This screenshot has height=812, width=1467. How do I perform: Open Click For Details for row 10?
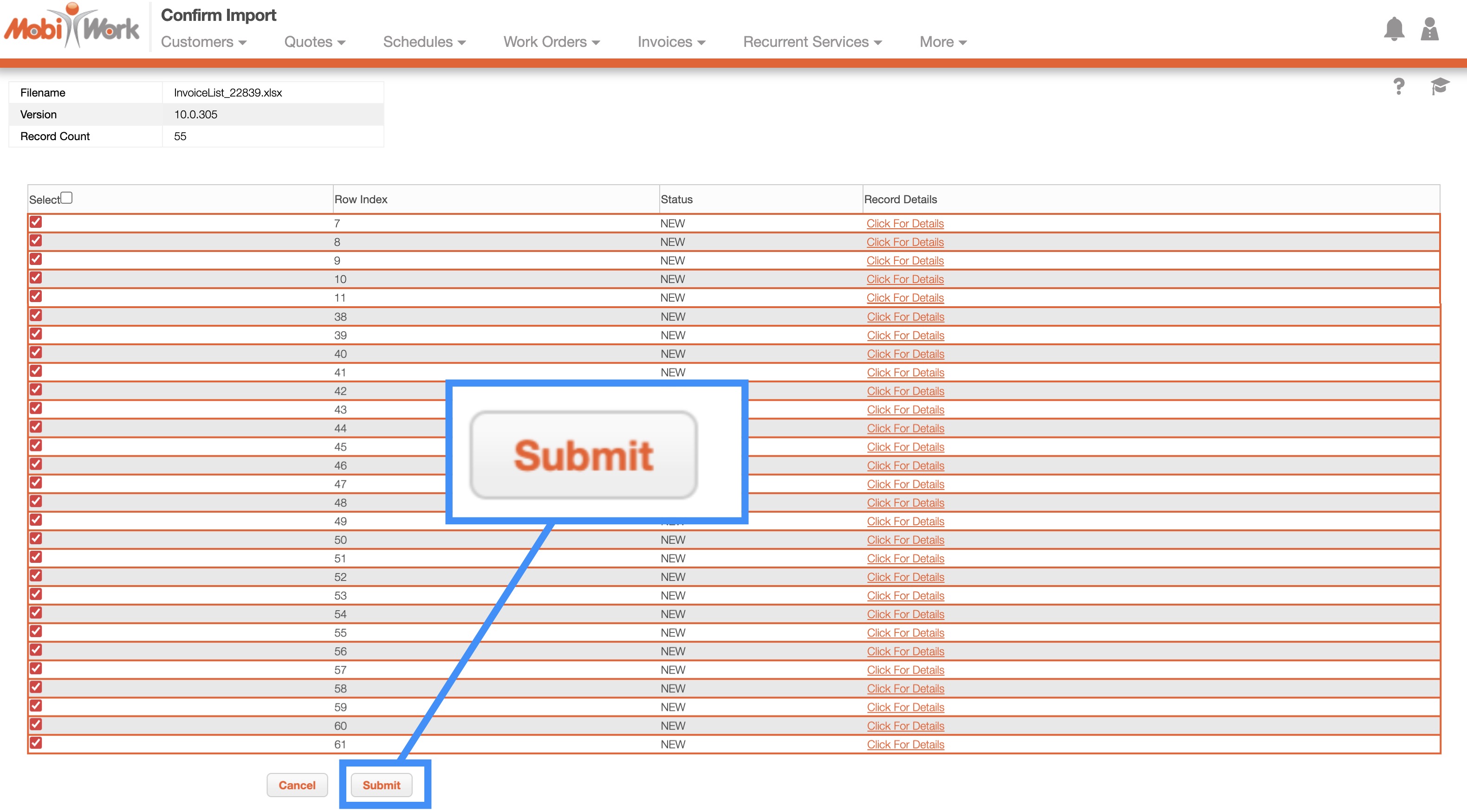tap(905, 279)
